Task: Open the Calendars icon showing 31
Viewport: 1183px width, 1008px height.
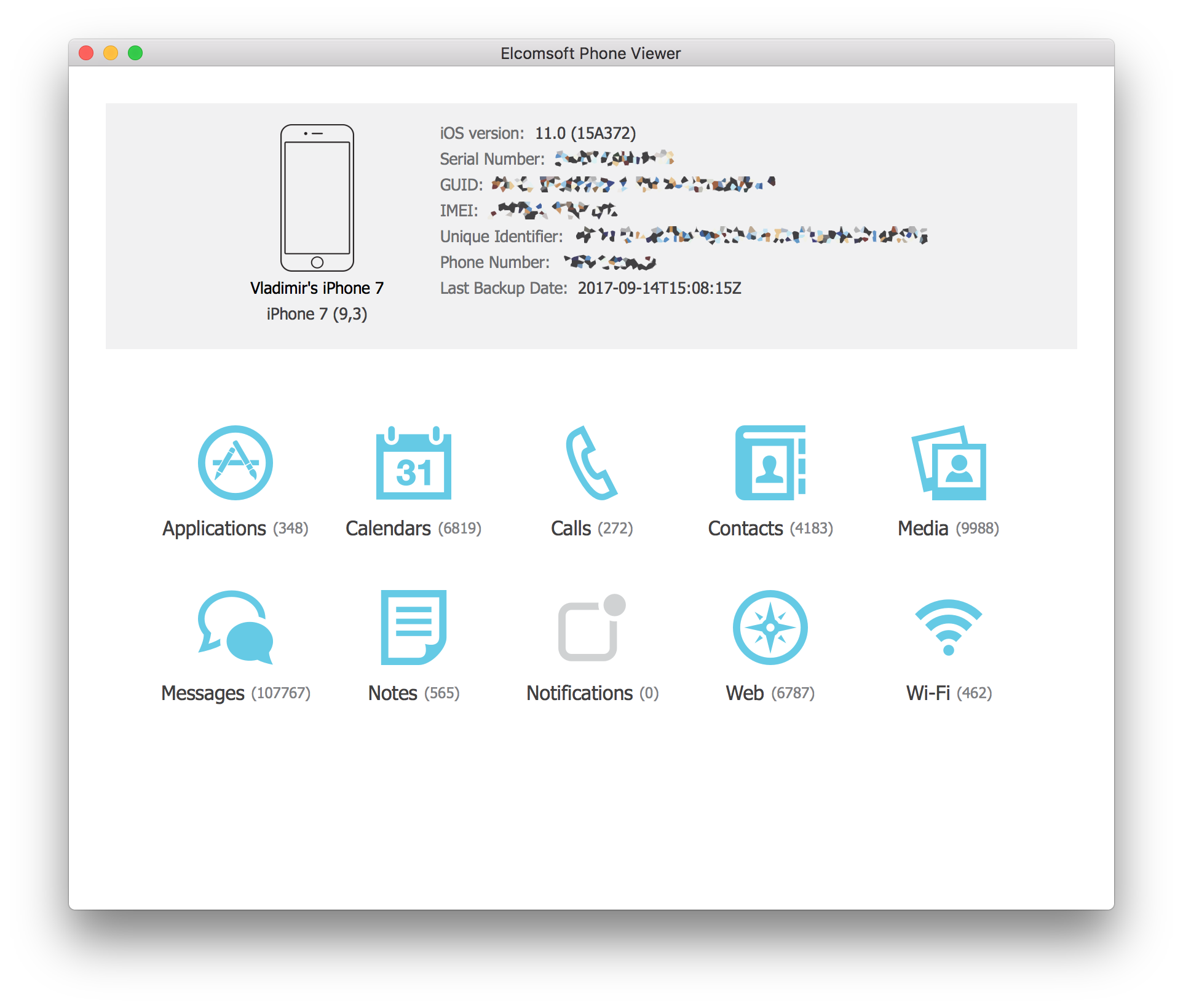Action: 413,463
